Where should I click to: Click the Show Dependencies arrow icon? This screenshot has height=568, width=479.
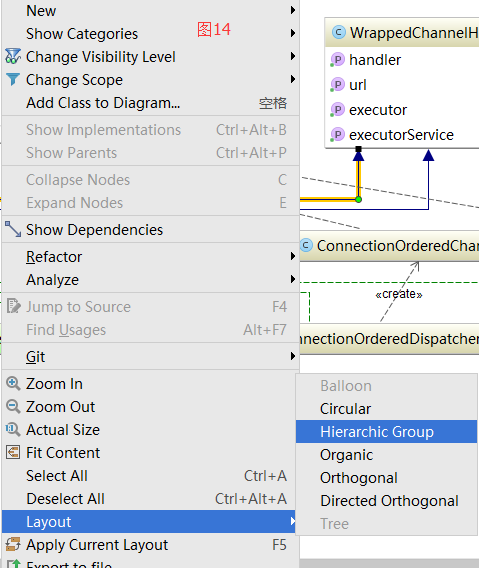[x=13, y=229]
